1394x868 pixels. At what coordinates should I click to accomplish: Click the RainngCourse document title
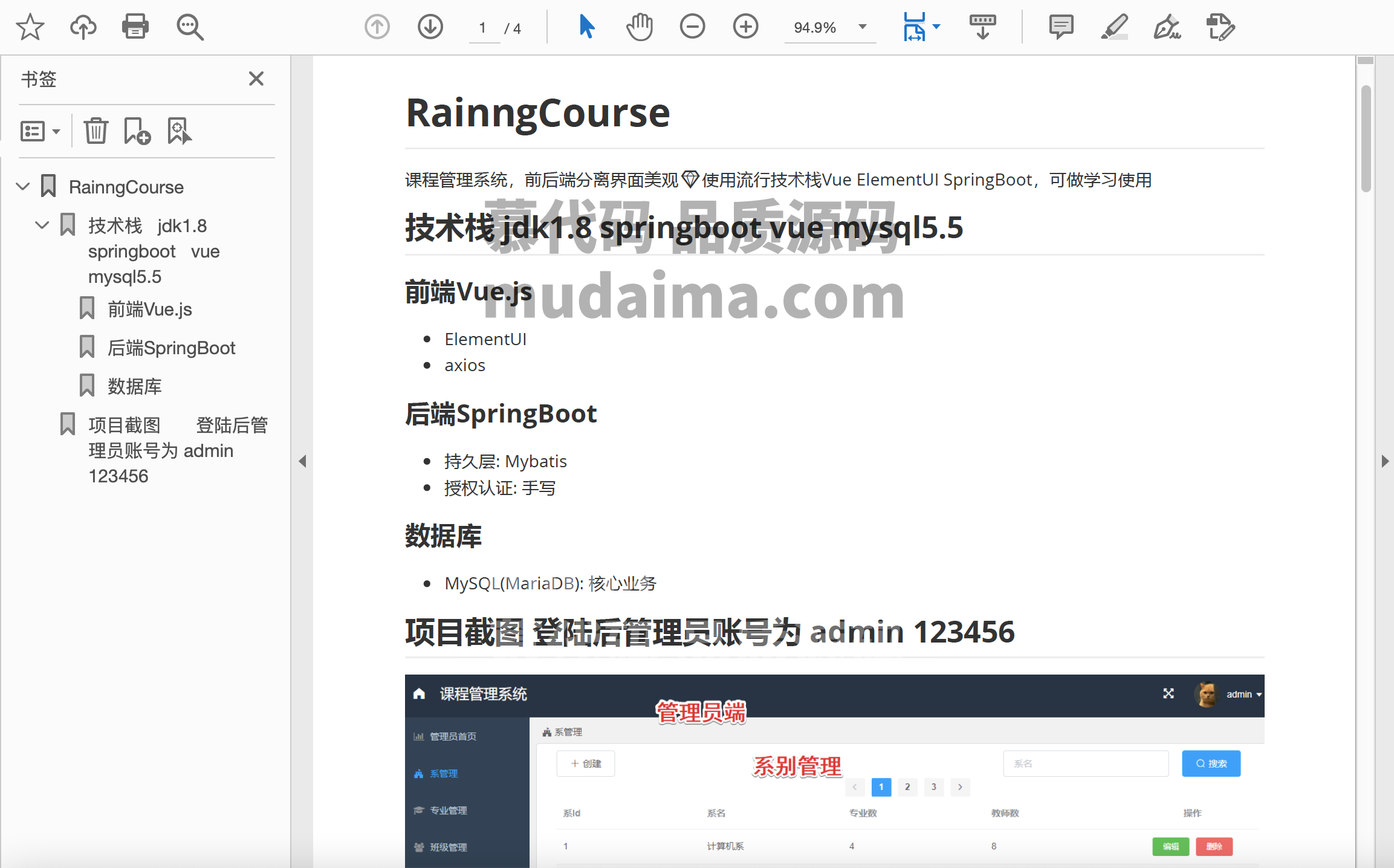coord(538,113)
